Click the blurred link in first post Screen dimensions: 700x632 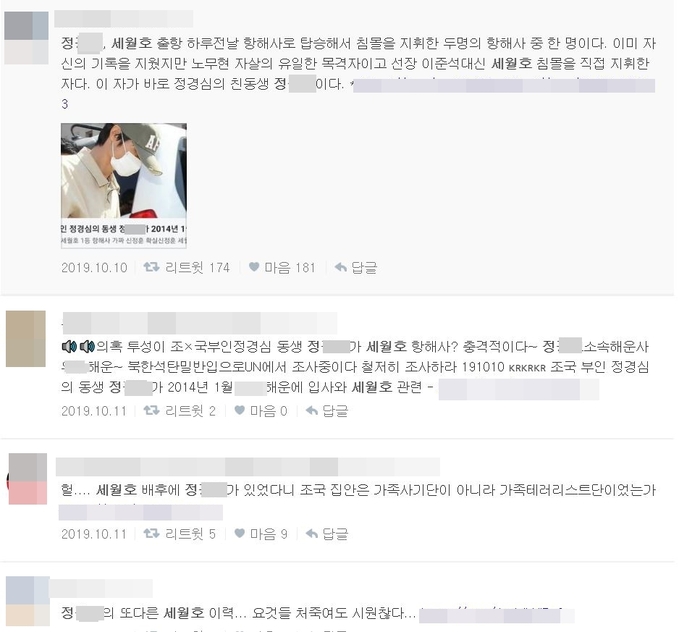click(x=504, y=85)
